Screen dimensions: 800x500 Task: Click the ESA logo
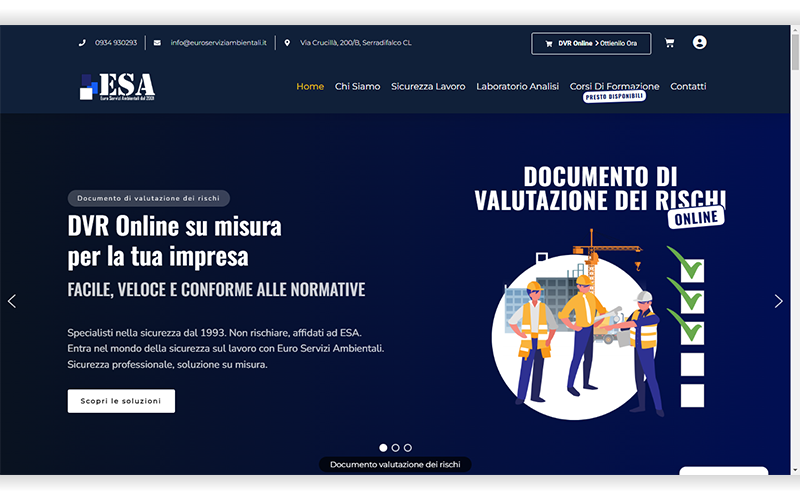(117, 87)
